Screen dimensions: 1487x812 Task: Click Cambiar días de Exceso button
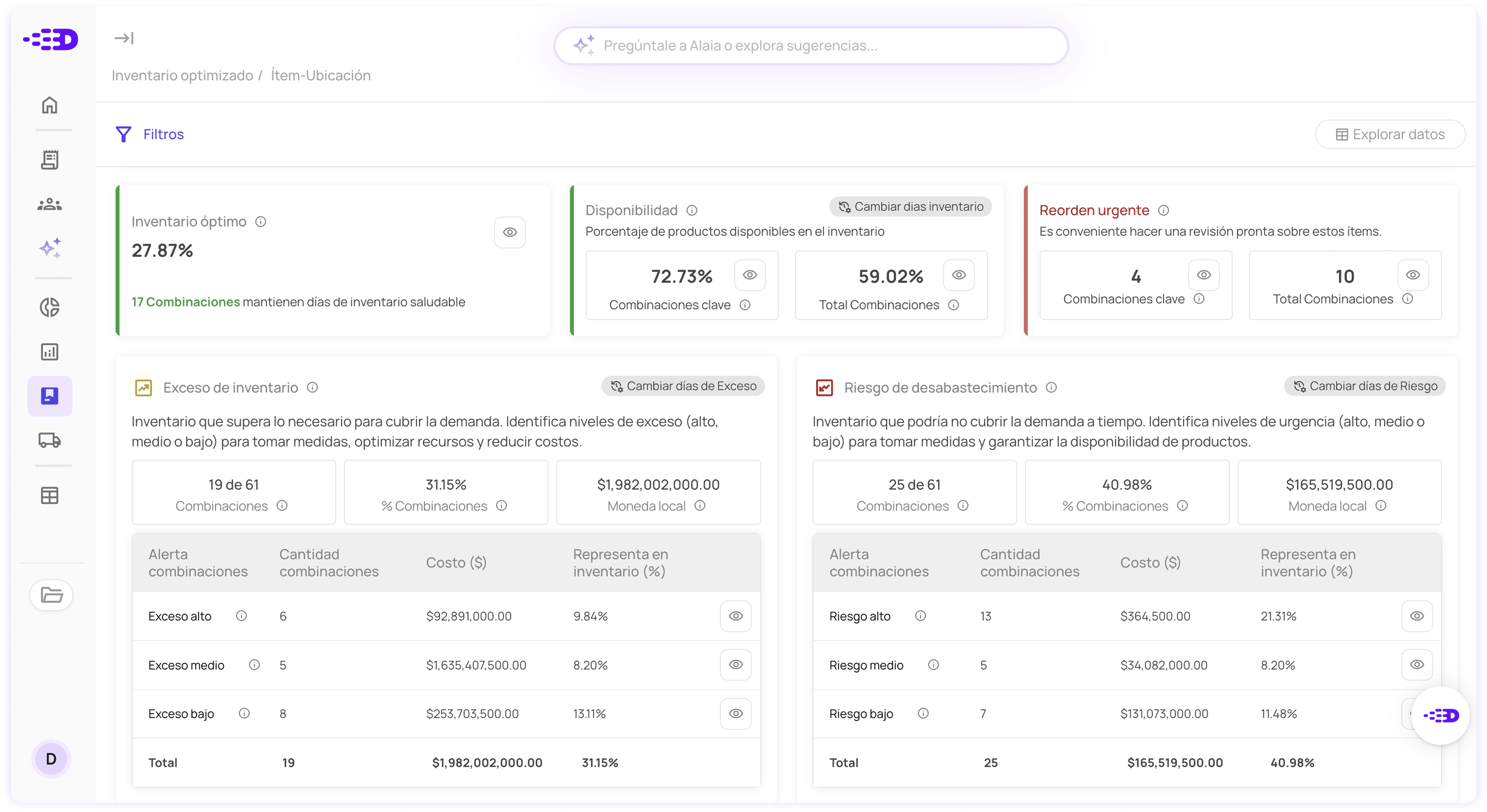[x=683, y=386]
